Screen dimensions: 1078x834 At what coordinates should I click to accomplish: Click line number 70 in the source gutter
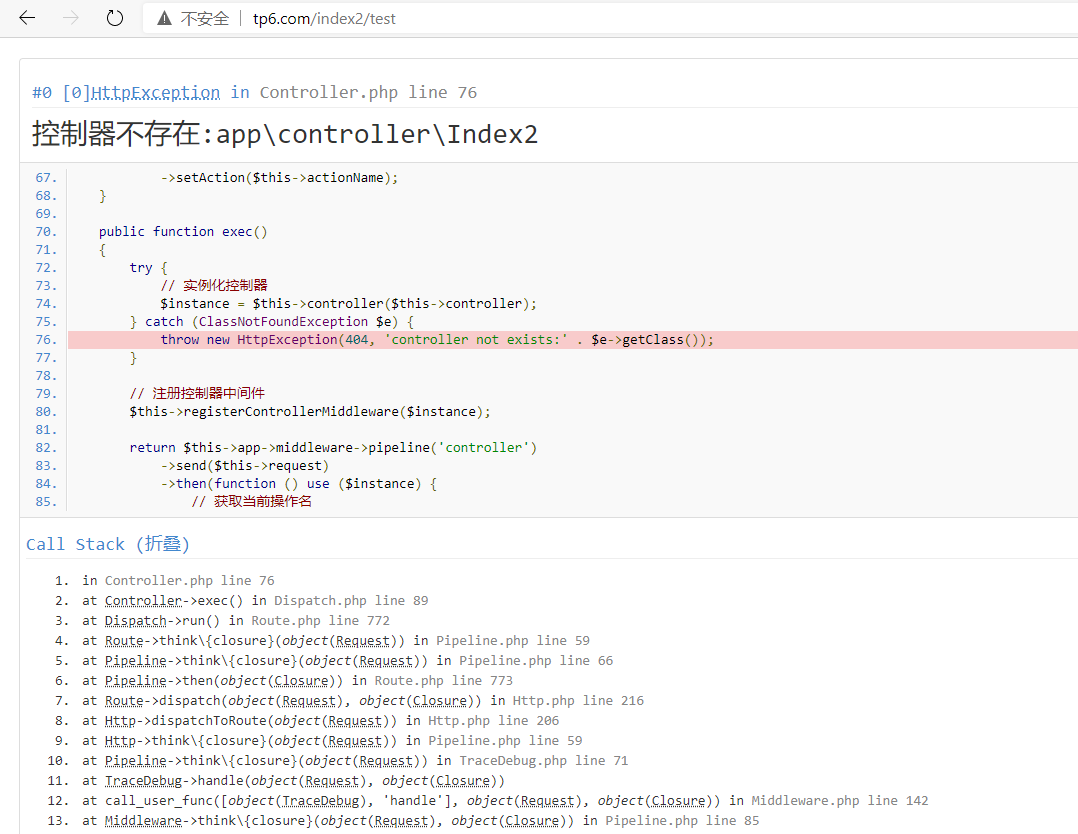(x=46, y=232)
